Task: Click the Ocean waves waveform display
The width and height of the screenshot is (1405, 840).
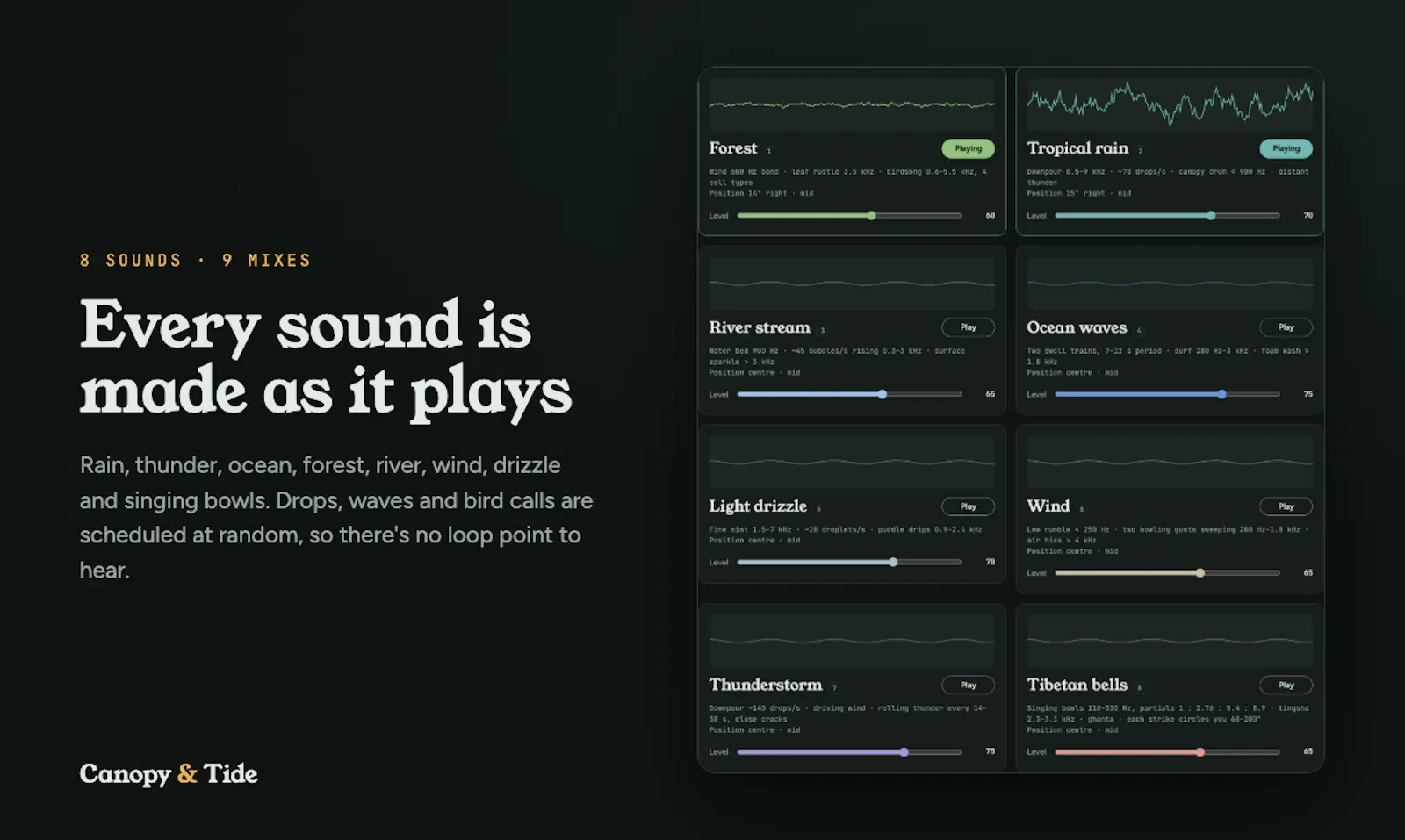Action: tap(1170, 284)
